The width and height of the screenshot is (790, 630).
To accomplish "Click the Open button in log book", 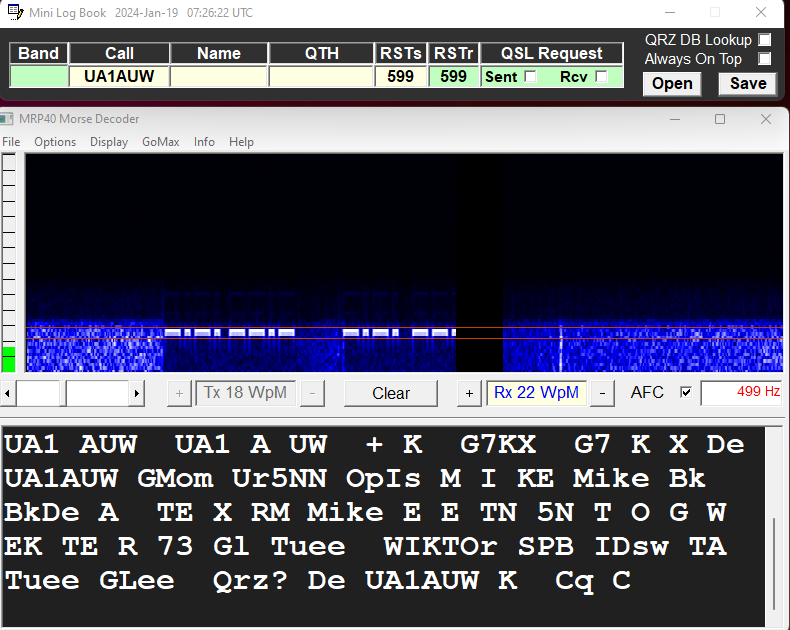I will (672, 83).
